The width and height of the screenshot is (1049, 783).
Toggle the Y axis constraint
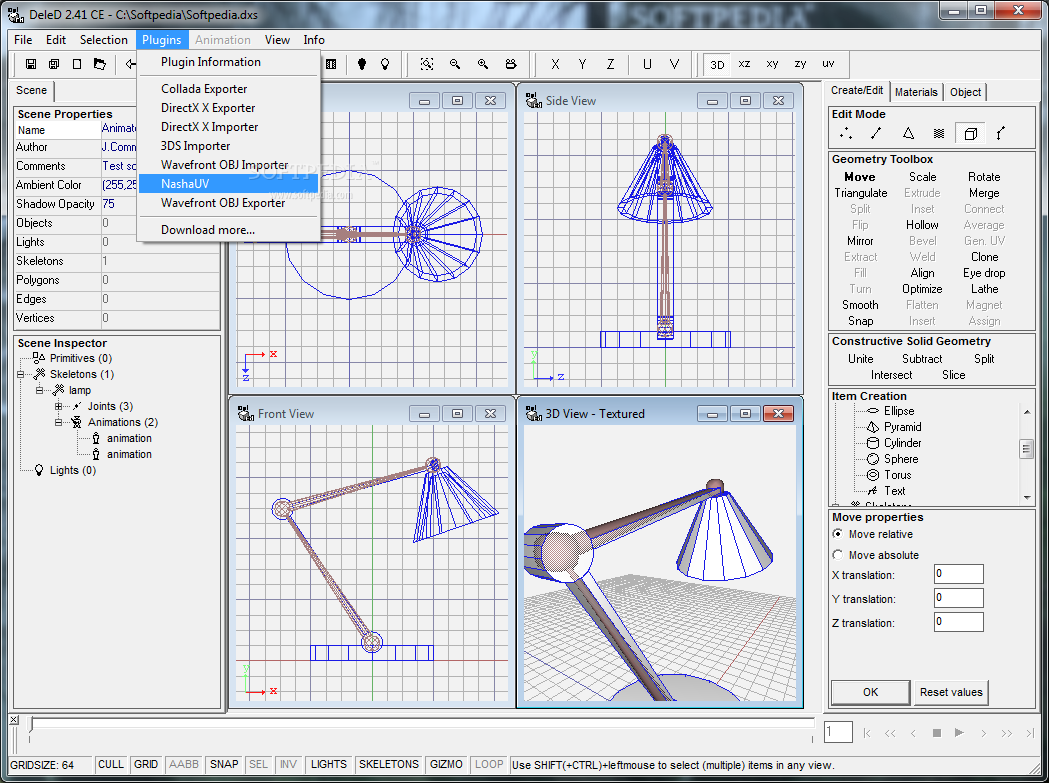(582, 64)
